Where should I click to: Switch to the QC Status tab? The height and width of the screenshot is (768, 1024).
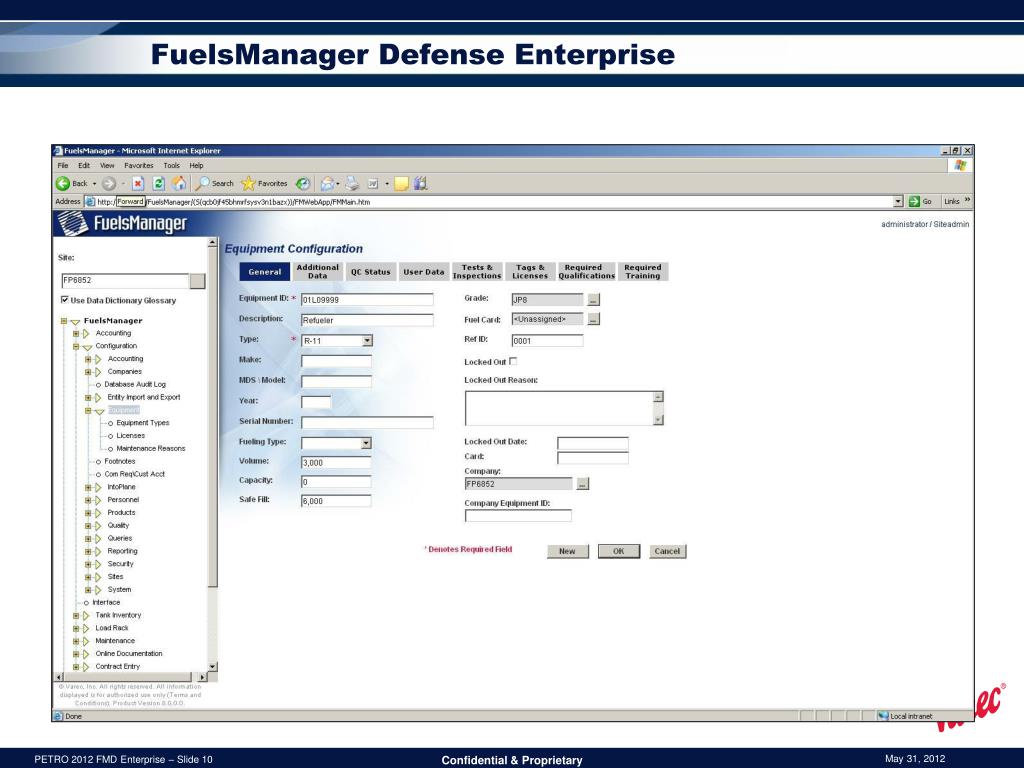(370, 272)
